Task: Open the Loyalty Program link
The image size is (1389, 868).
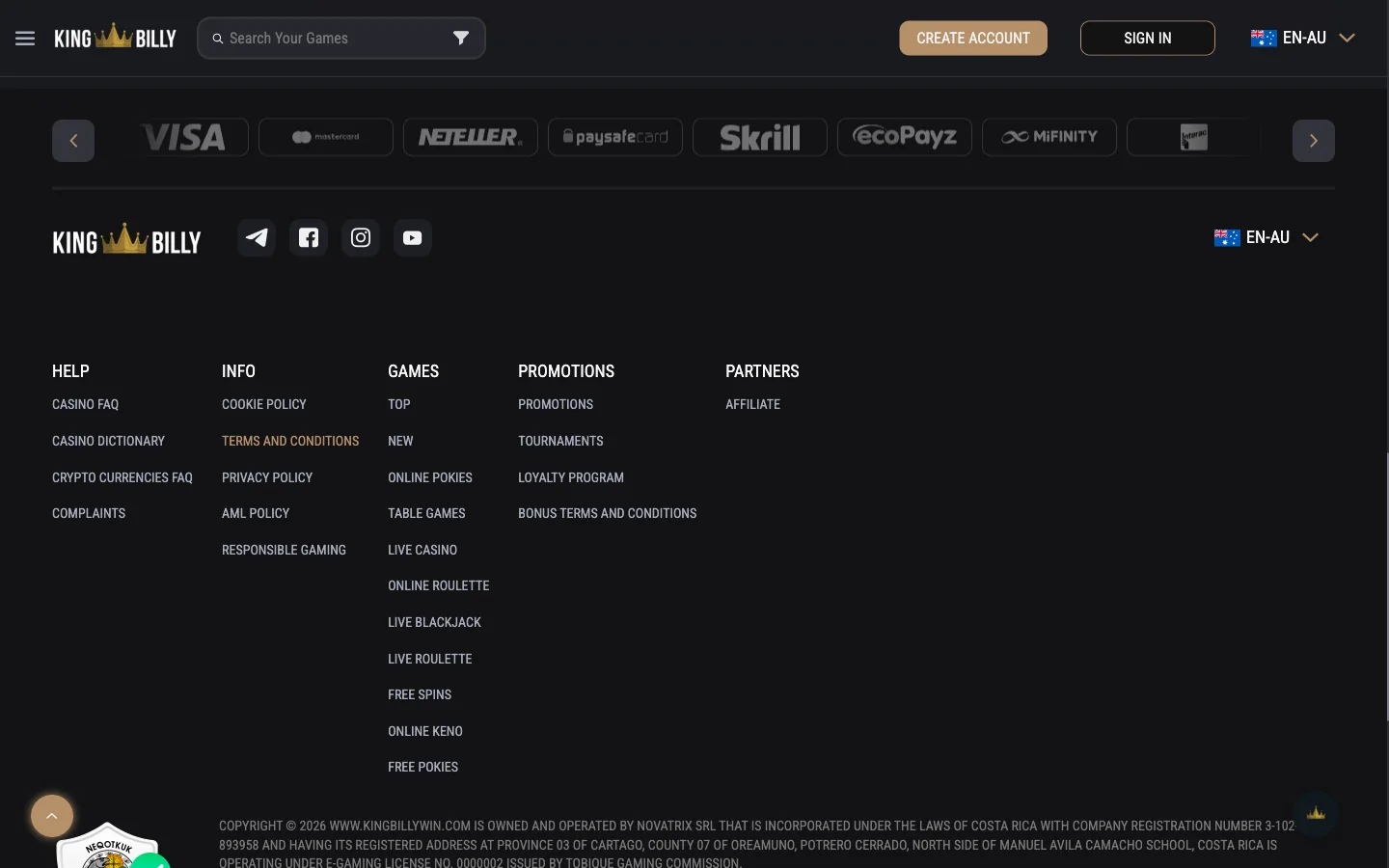Action: (571, 477)
